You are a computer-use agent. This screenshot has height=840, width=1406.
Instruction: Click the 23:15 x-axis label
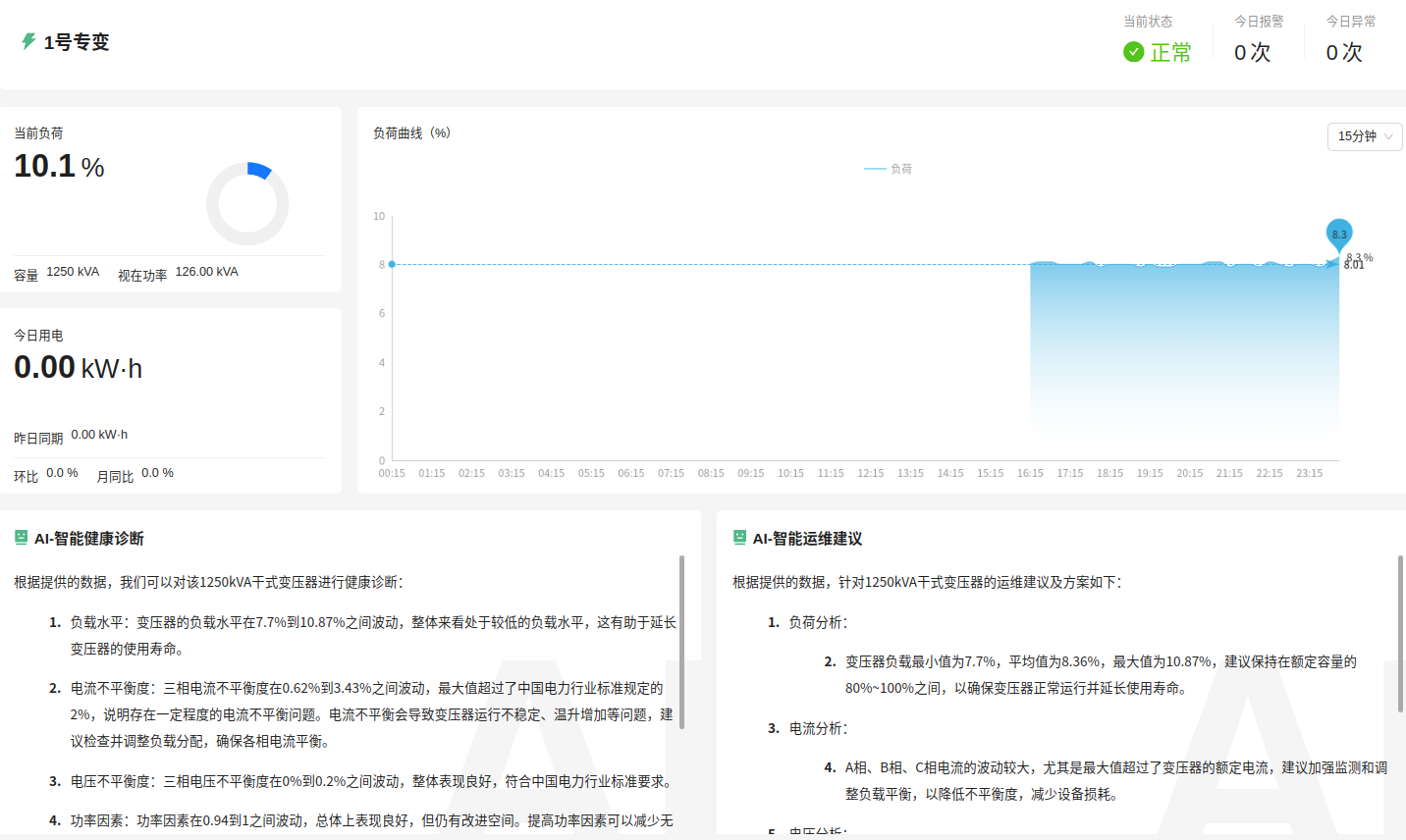coord(1309,473)
